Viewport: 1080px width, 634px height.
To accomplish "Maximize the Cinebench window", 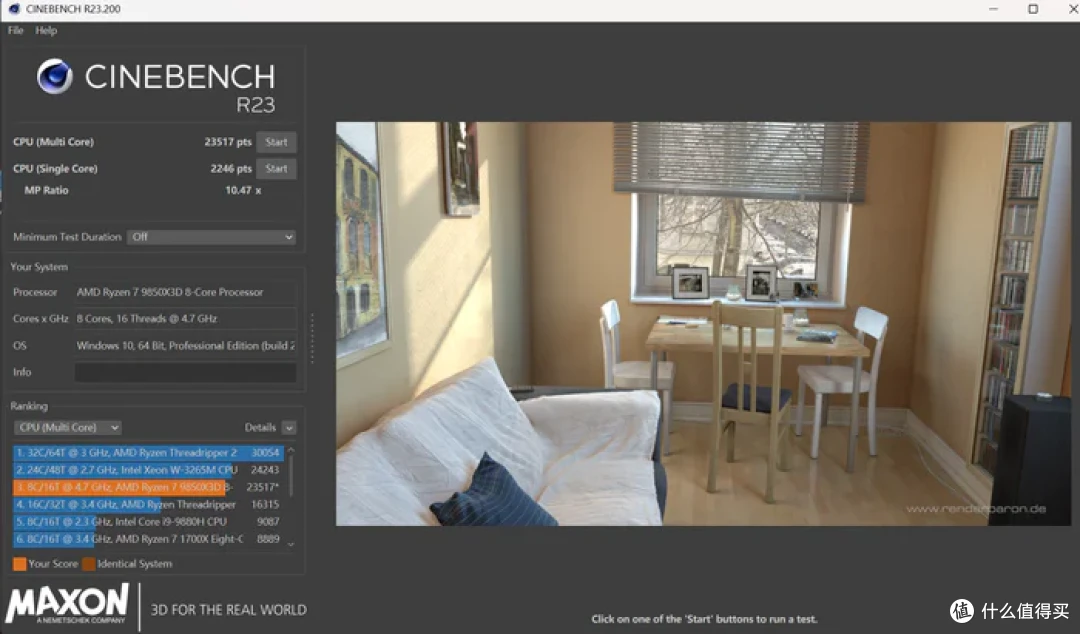I will point(1032,9).
